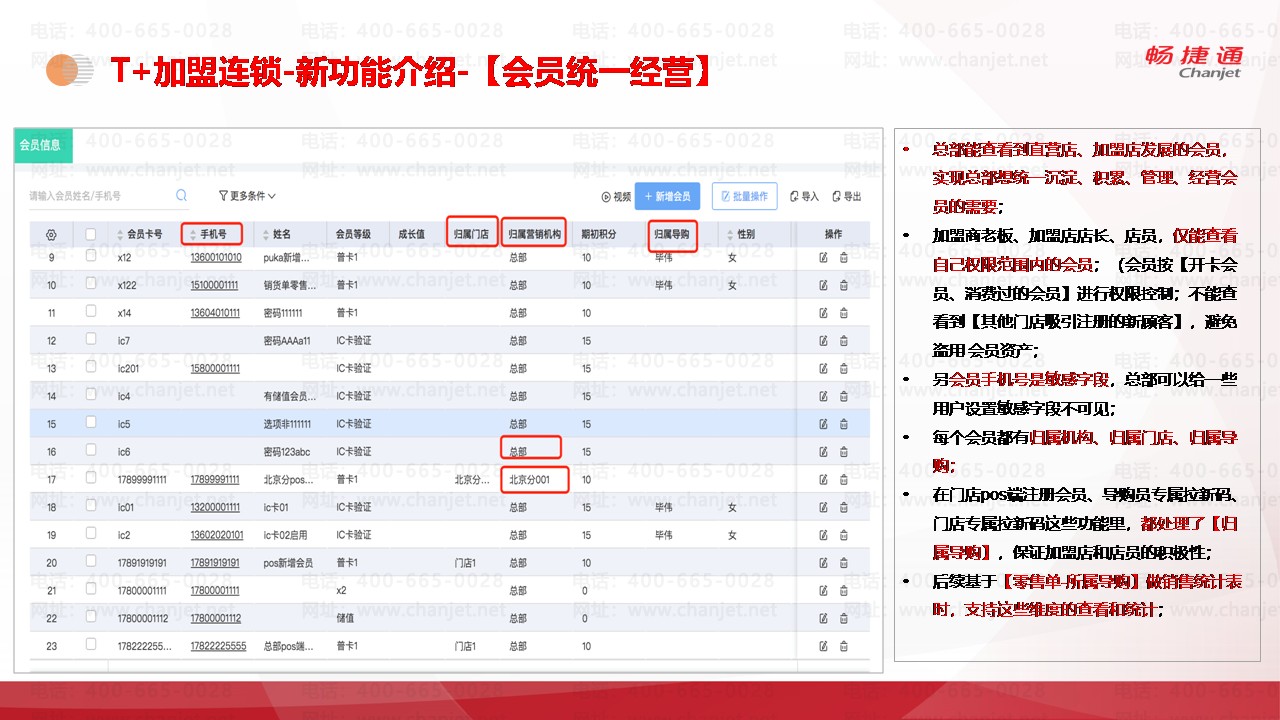The image size is (1280, 720).
Task: Click the 导出 button
Action: (846, 197)
